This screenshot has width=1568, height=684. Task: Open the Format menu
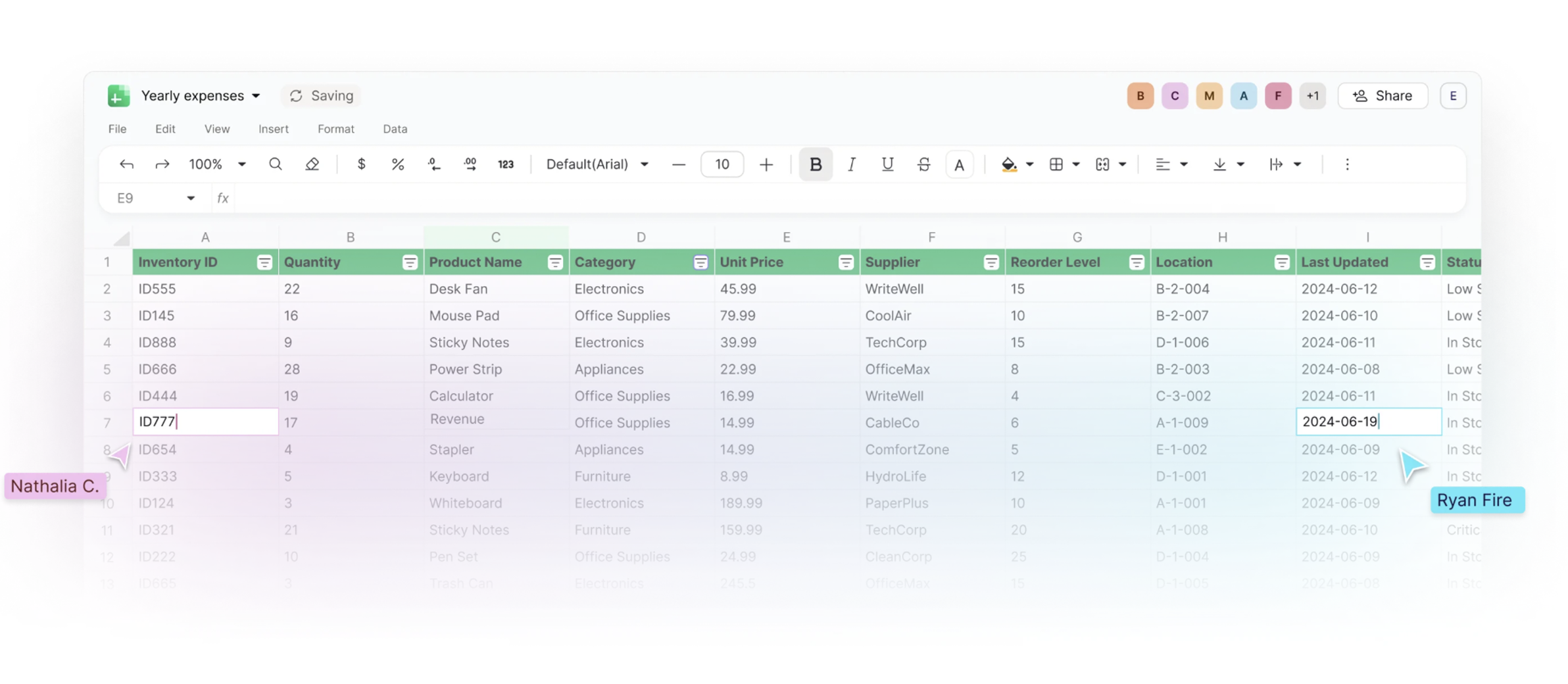tap(335, 129)
